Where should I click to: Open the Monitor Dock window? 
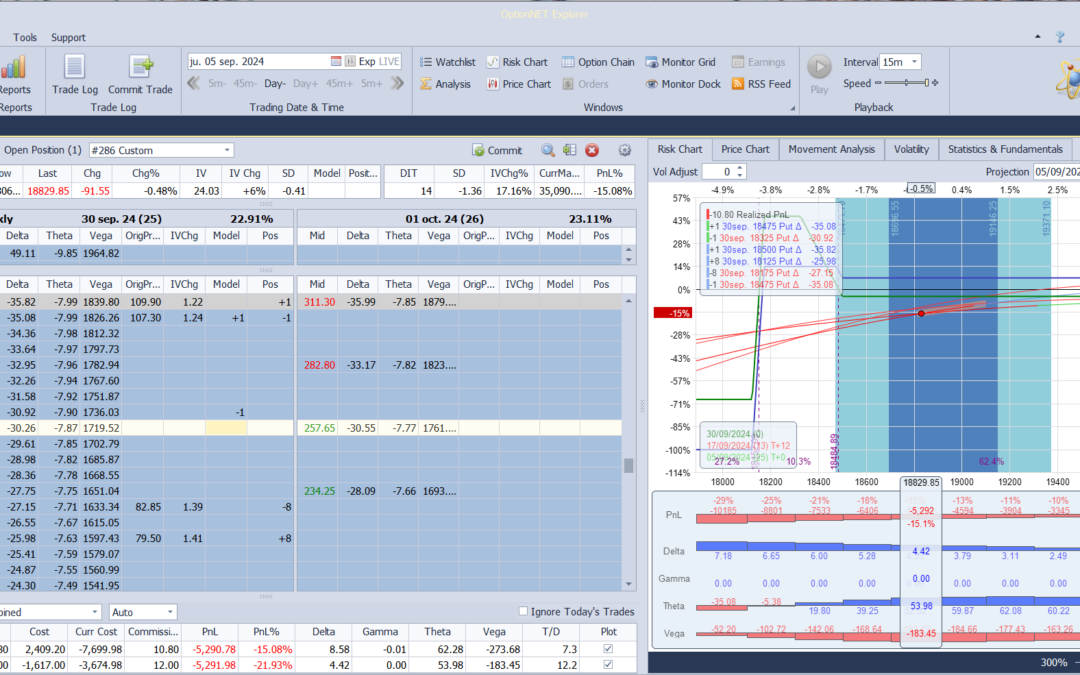tap(683, 84)
